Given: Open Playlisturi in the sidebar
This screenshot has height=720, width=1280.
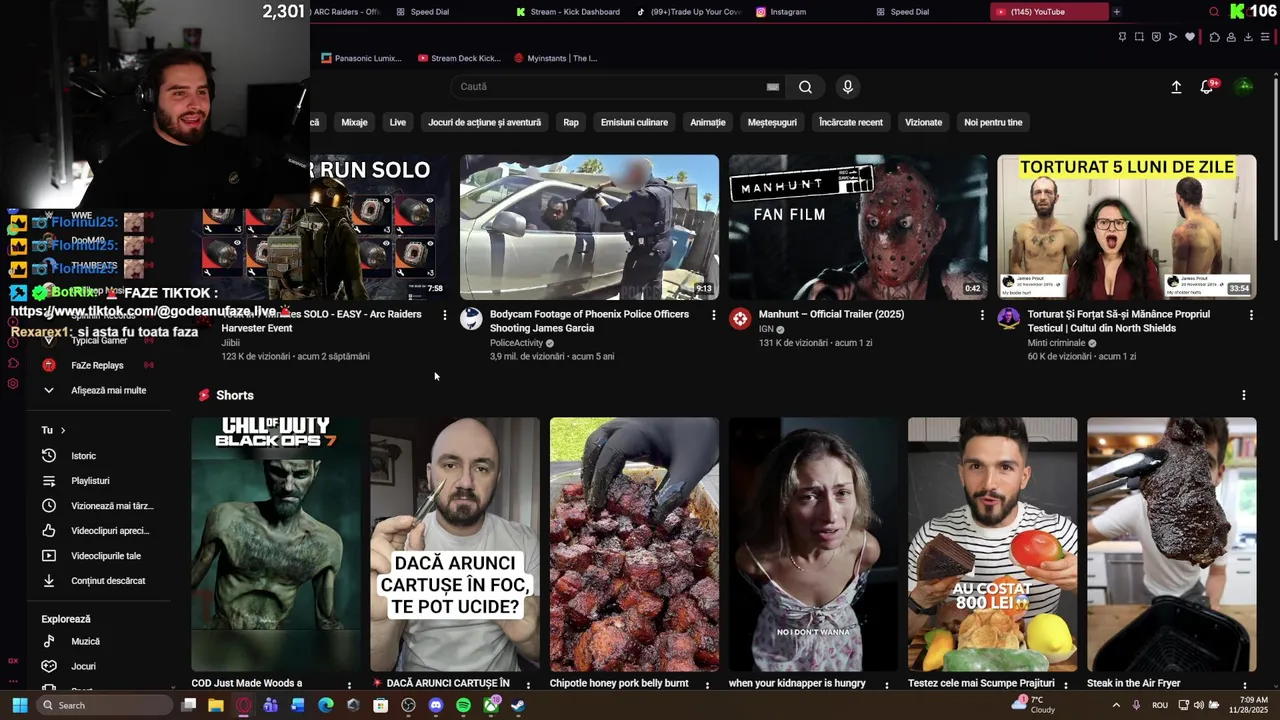Looking at the screenshot, I should click(98, 481).
